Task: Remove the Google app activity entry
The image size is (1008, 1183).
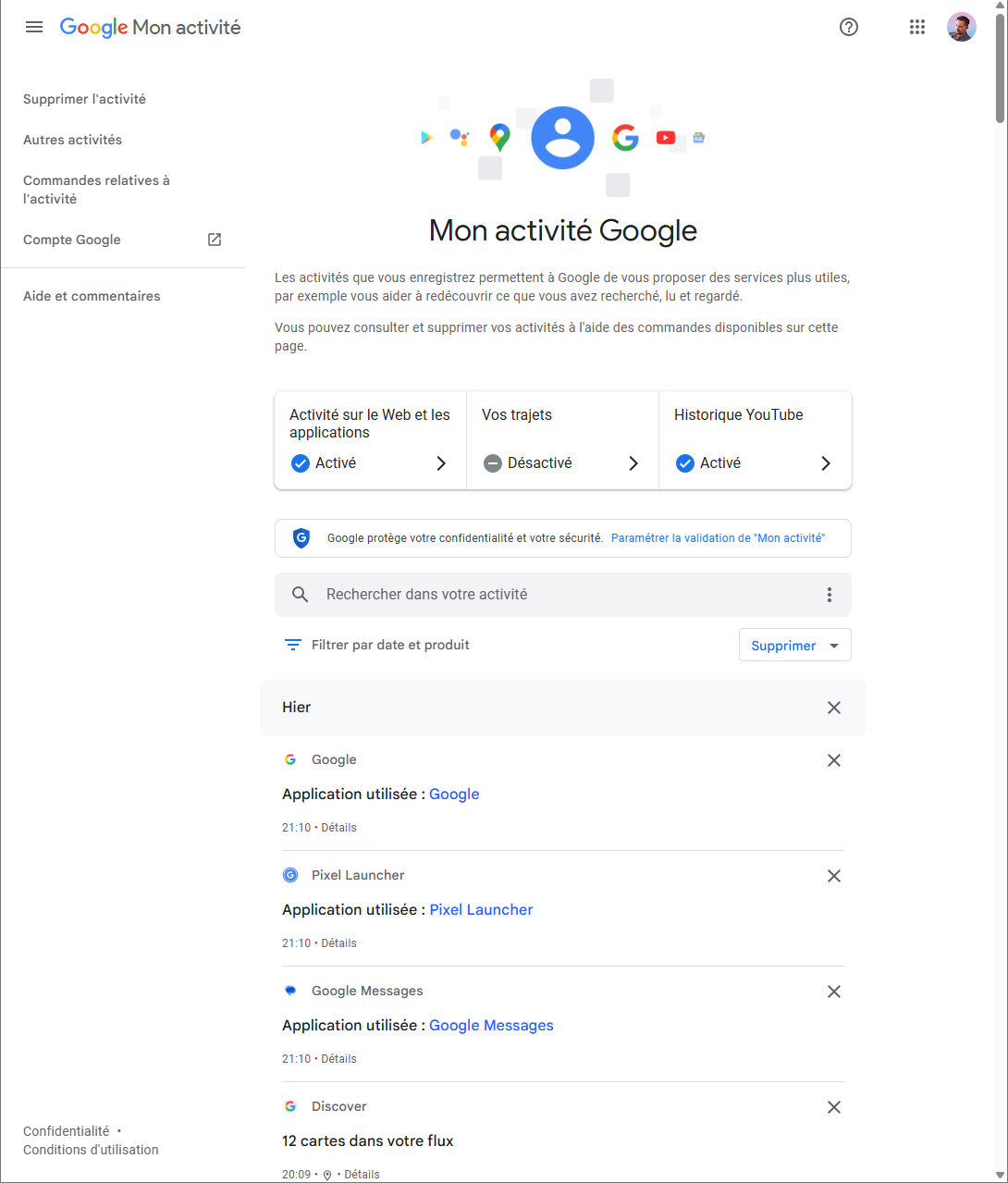Action: [834, 760]
